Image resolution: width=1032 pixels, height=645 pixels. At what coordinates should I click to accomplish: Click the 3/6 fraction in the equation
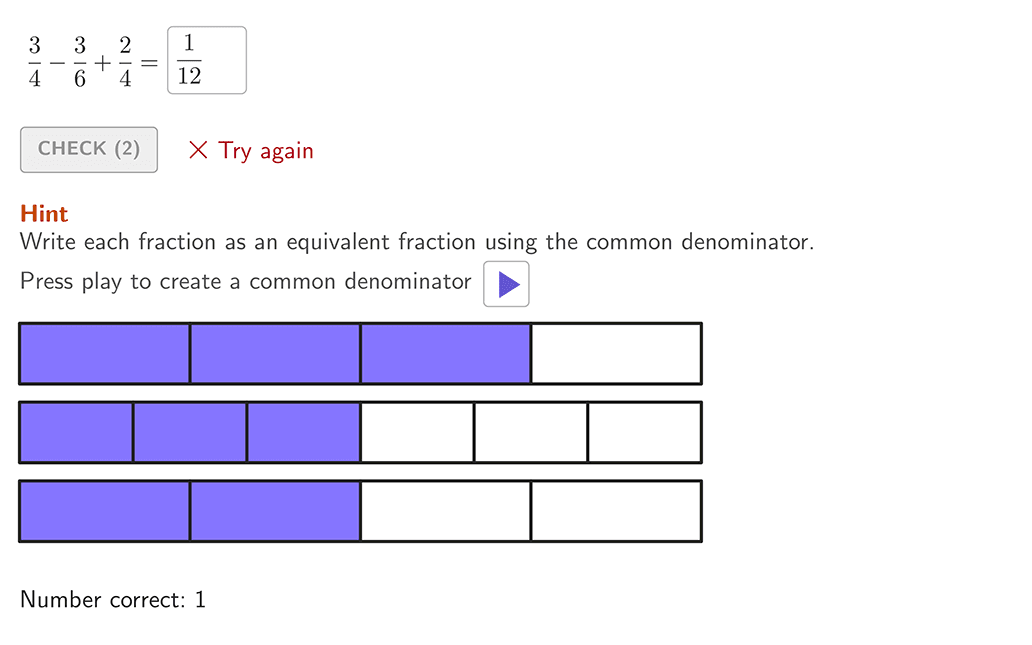click(x=80, y=62)
